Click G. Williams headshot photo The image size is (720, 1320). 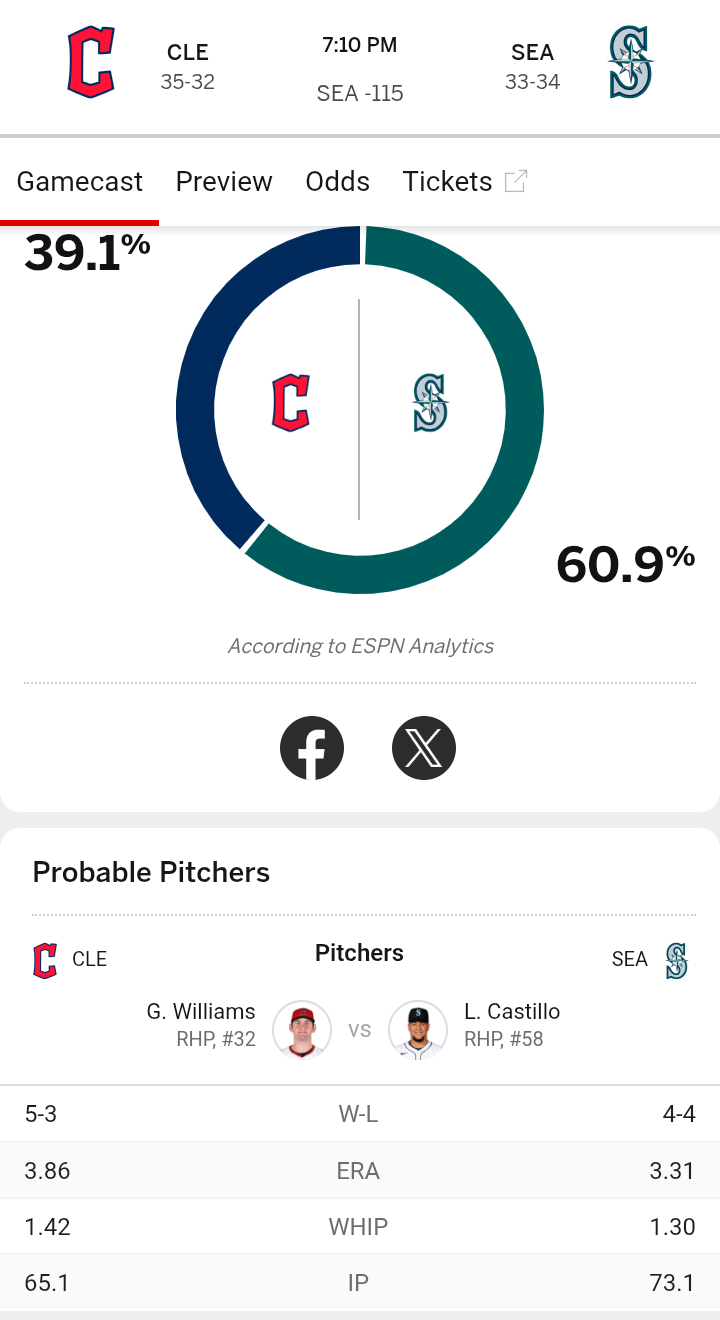tap(302, 1029)
